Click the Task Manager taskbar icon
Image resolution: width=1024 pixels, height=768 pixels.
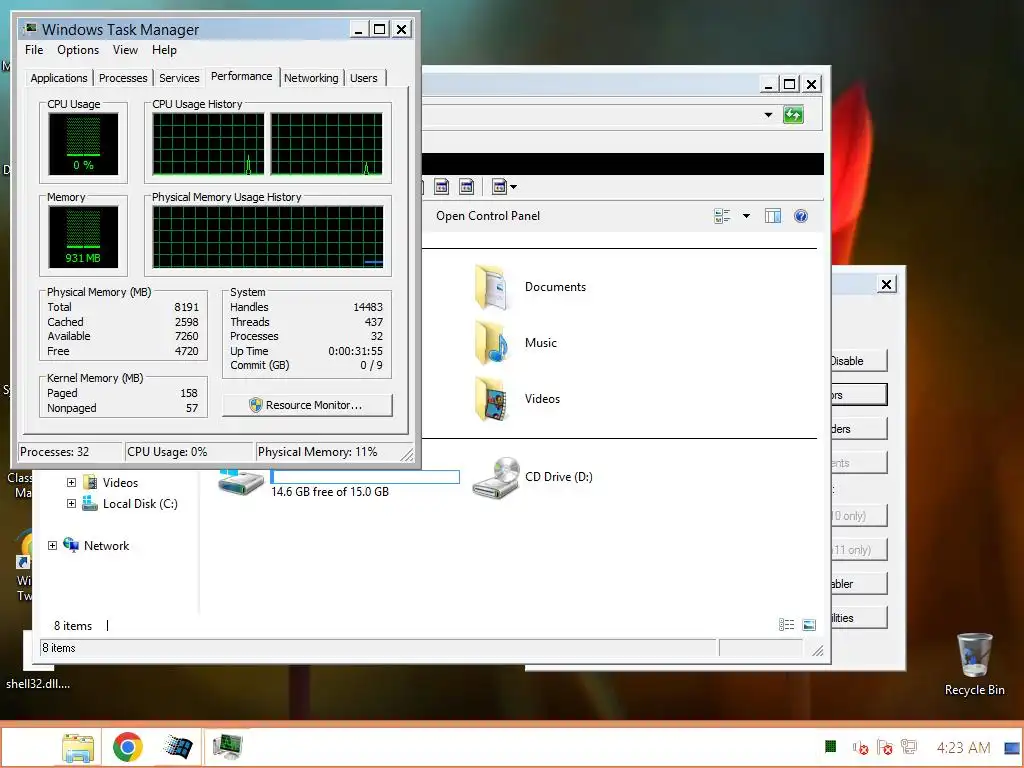tap(227, 747)
